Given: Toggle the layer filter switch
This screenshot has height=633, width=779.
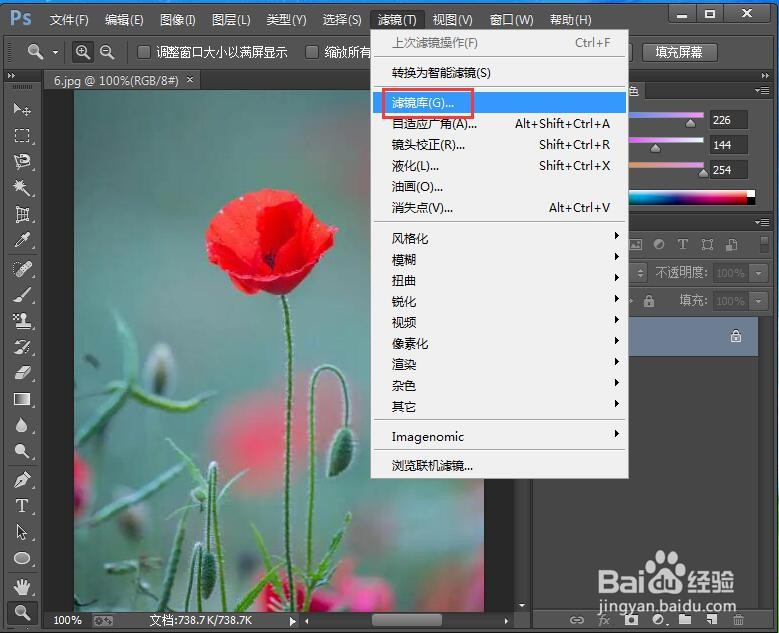Looking at the screenshot, I should pos(764,244).
